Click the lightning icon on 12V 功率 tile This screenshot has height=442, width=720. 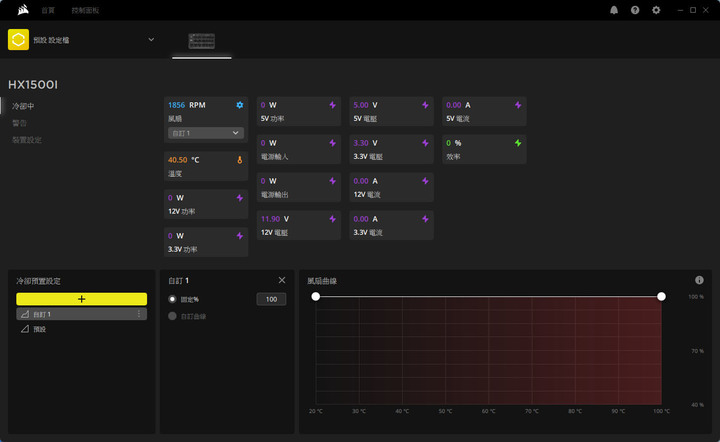(240, 198)
